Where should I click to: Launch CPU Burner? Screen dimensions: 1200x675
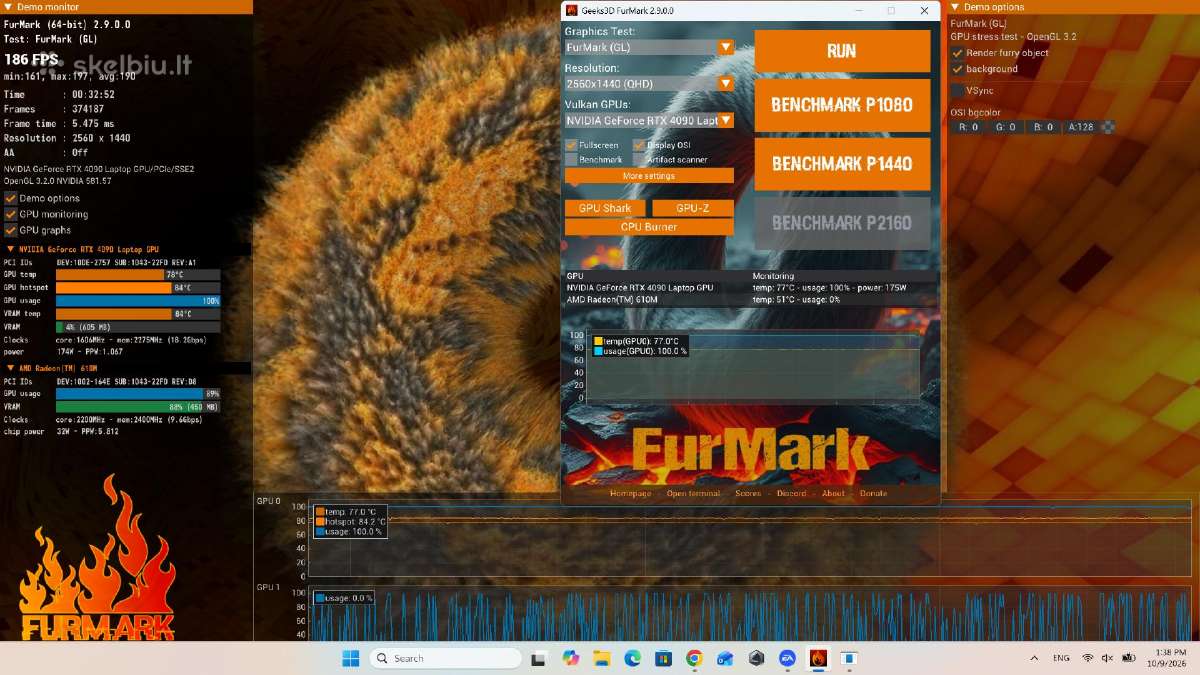(x=649, y=227)
